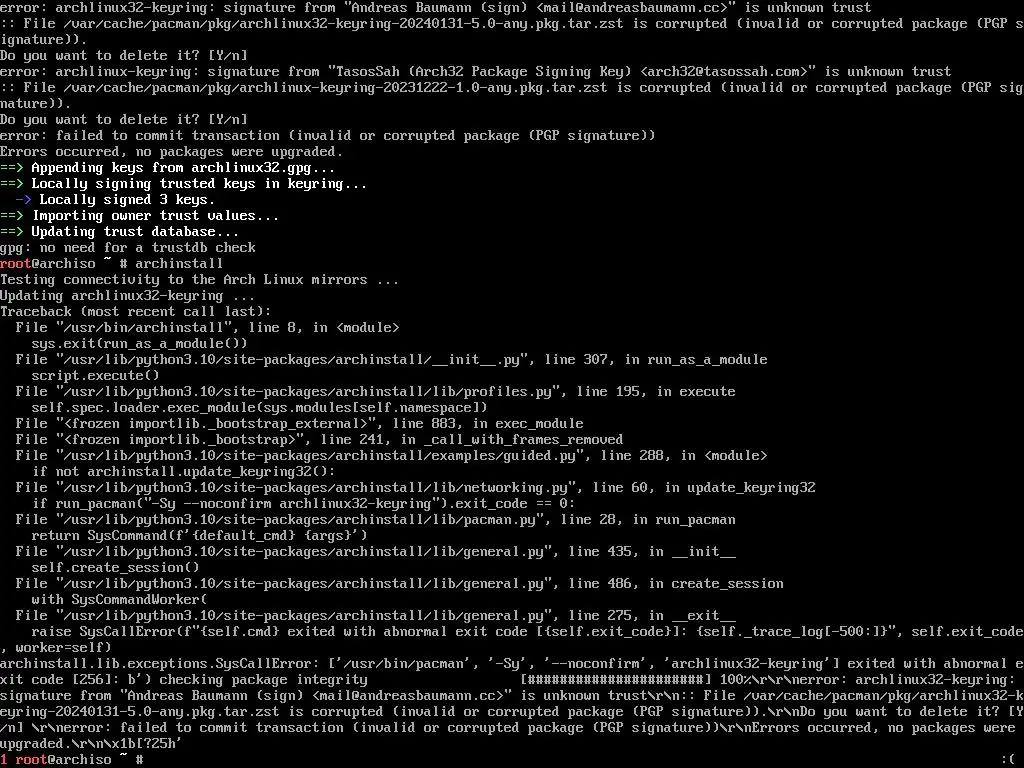Click the green arrow before 'Updating trust database'
The image size is (1024, 768).
[12, 232]
